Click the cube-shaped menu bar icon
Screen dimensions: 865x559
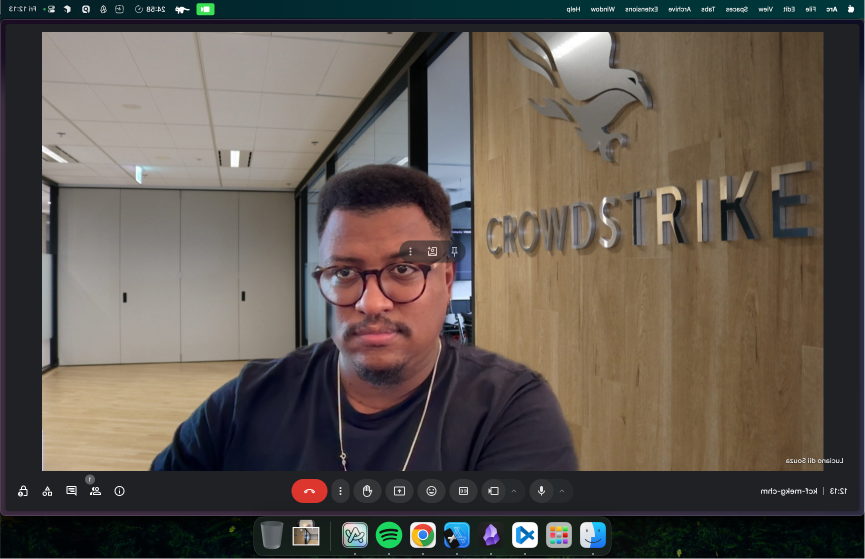pyautogui.click(x=67, y=9)
